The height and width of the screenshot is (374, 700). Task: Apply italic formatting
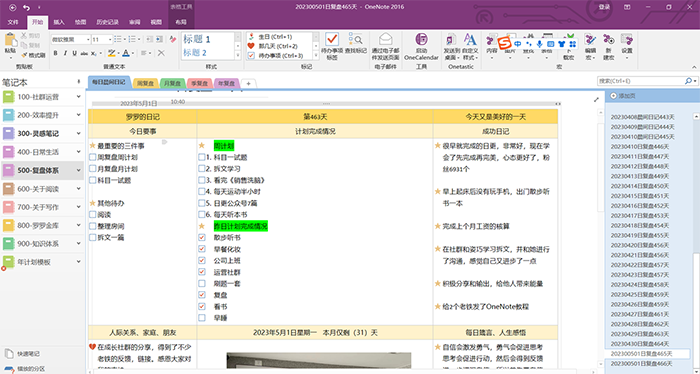(65, 54)
